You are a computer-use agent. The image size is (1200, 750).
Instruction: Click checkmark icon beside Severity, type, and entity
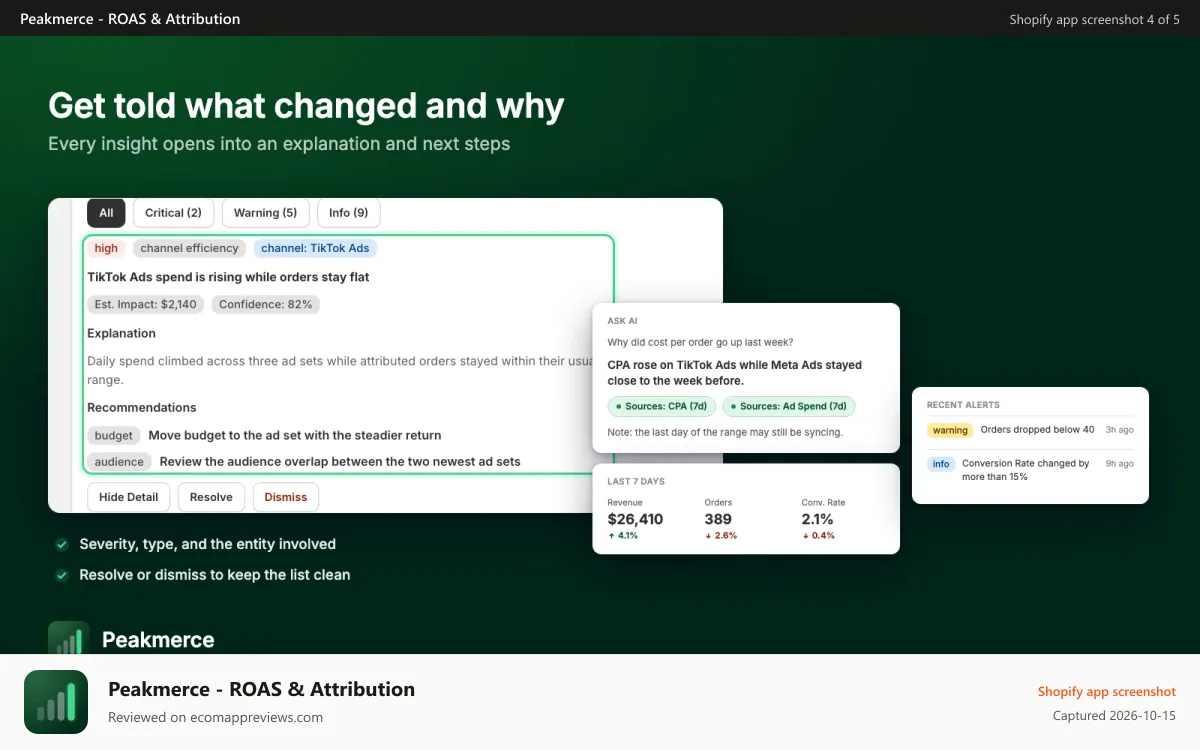[61, 545]
